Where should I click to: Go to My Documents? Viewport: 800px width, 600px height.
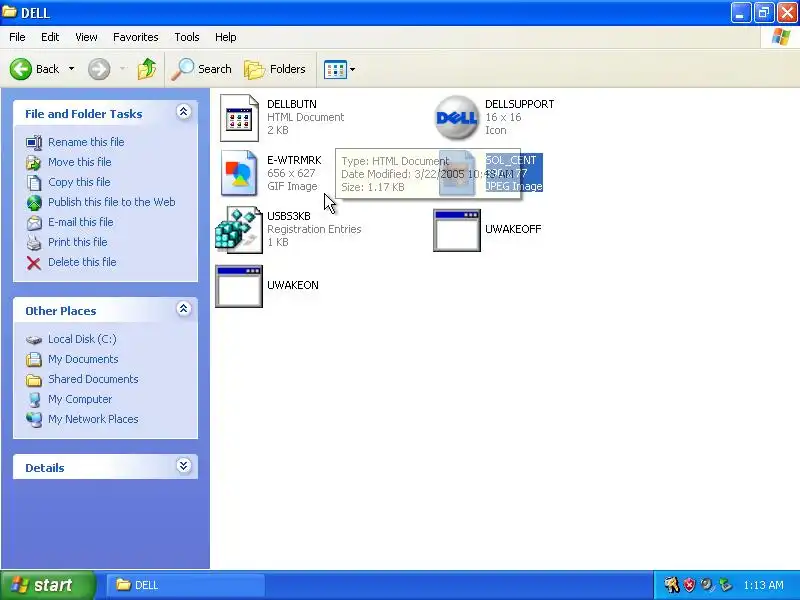click(x=83, y=359)
